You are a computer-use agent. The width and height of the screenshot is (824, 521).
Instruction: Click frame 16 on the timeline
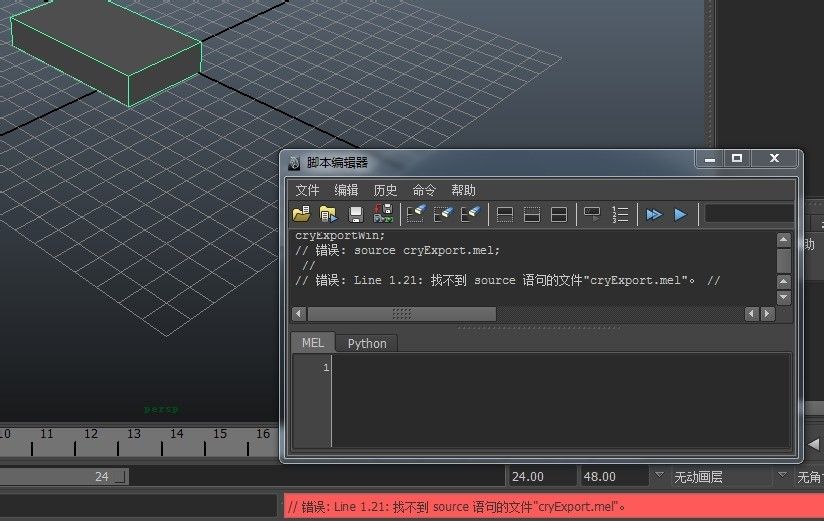[263, 434]
